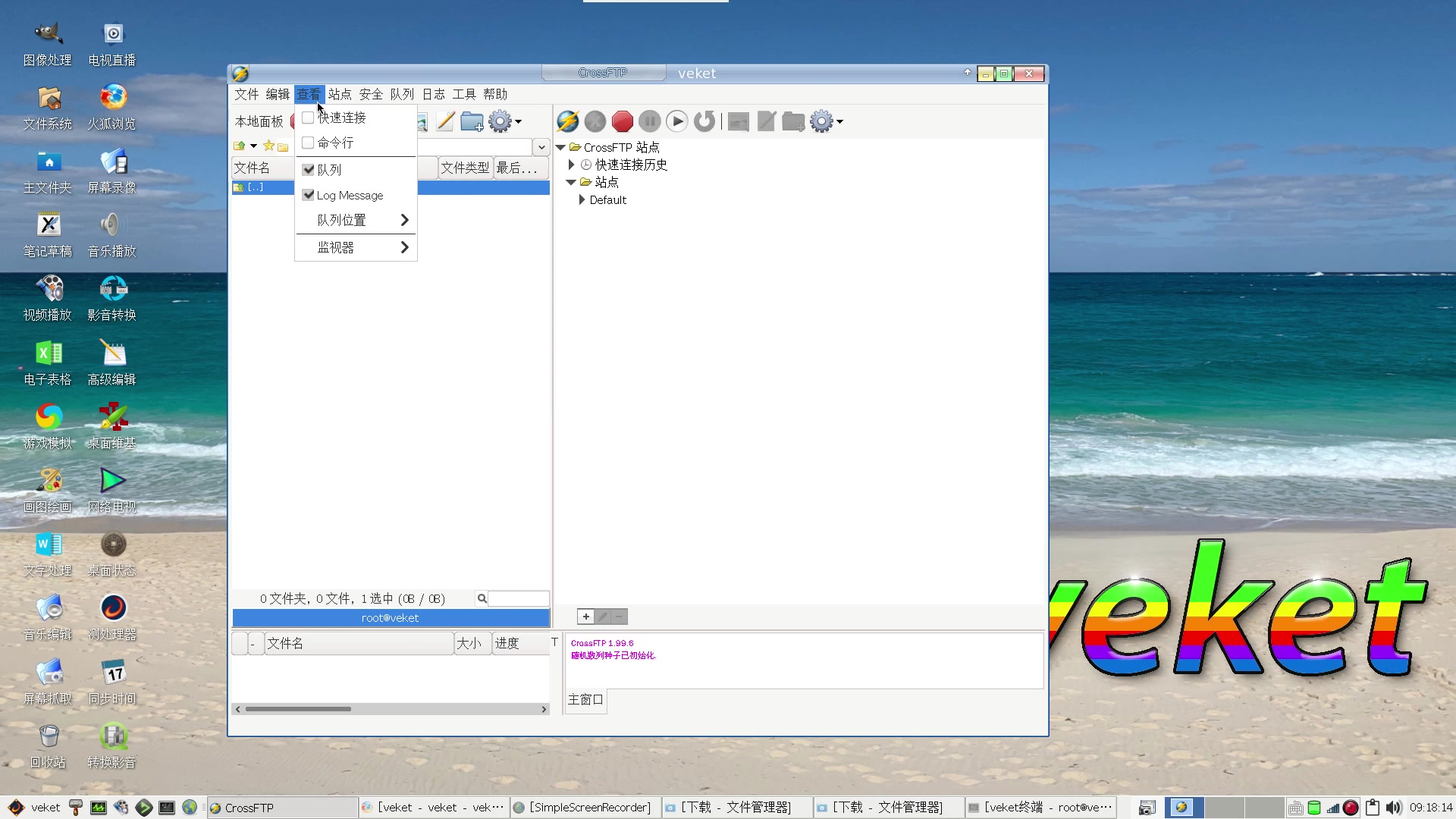Collapse the 站点 folder tree node
Viewport: 1456px width, 819px height.
click(571, 182)
